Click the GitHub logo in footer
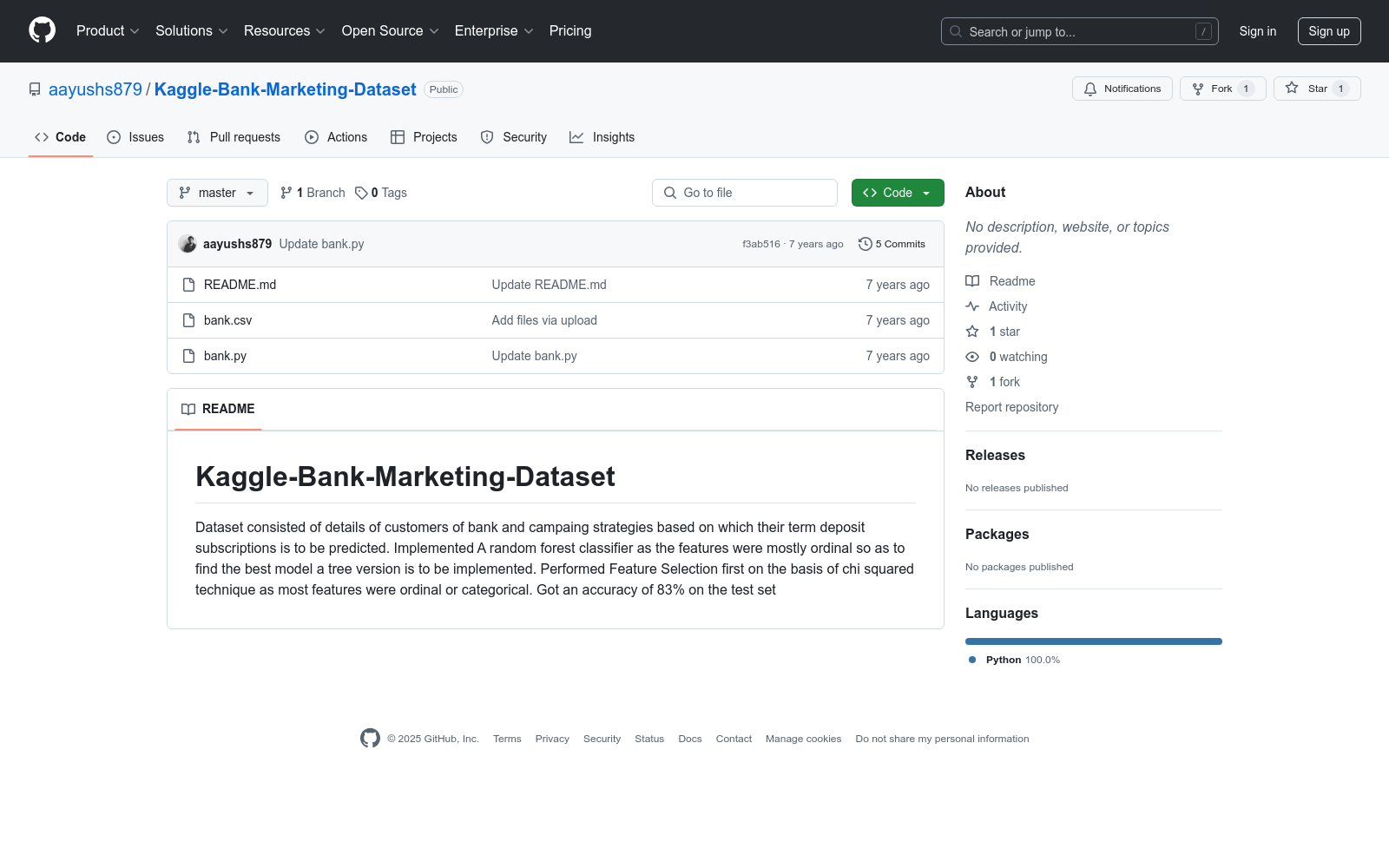Screen dimensions: 1389x868 370,739
